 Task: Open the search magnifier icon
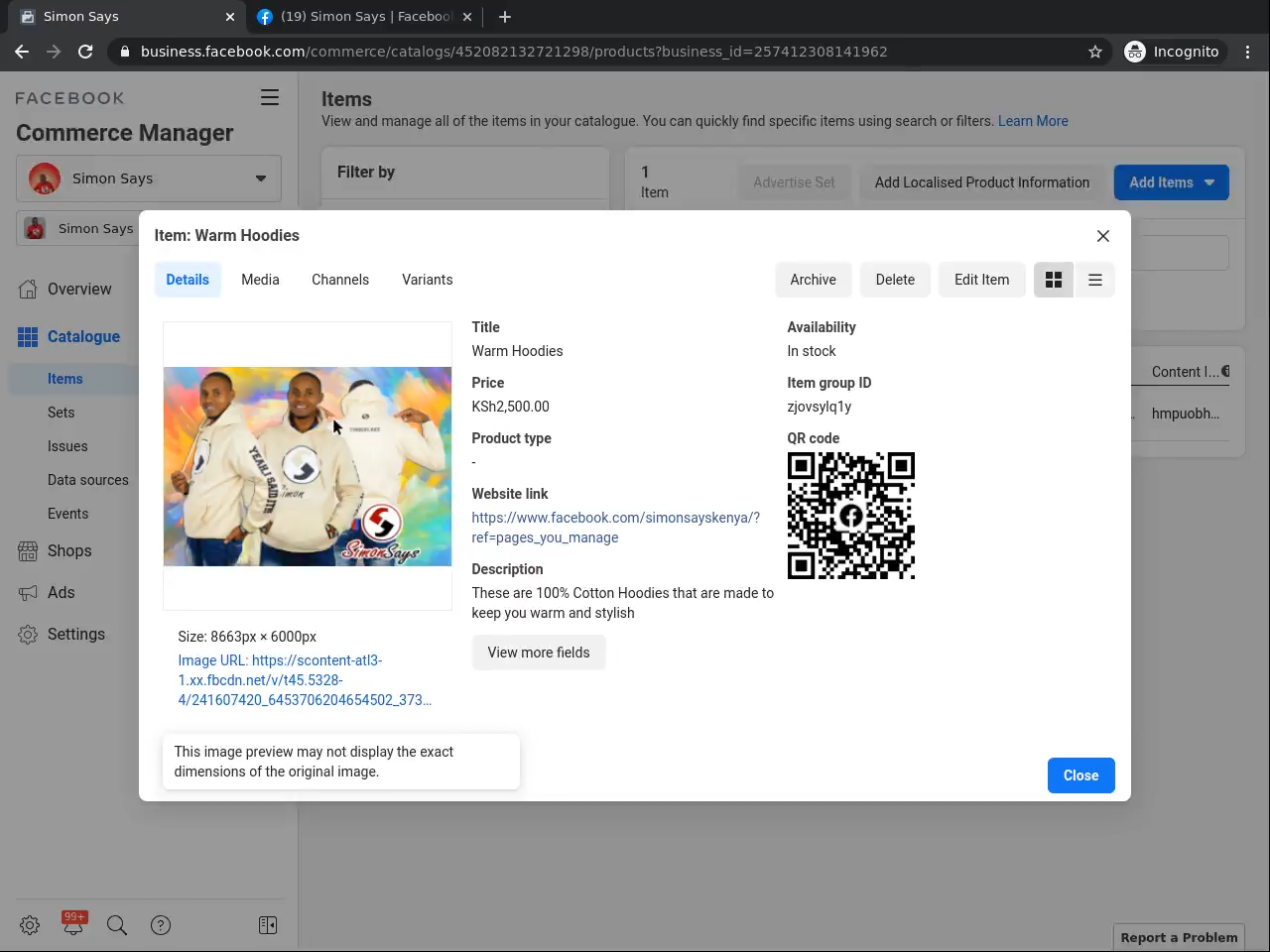(x=117, y=925)
